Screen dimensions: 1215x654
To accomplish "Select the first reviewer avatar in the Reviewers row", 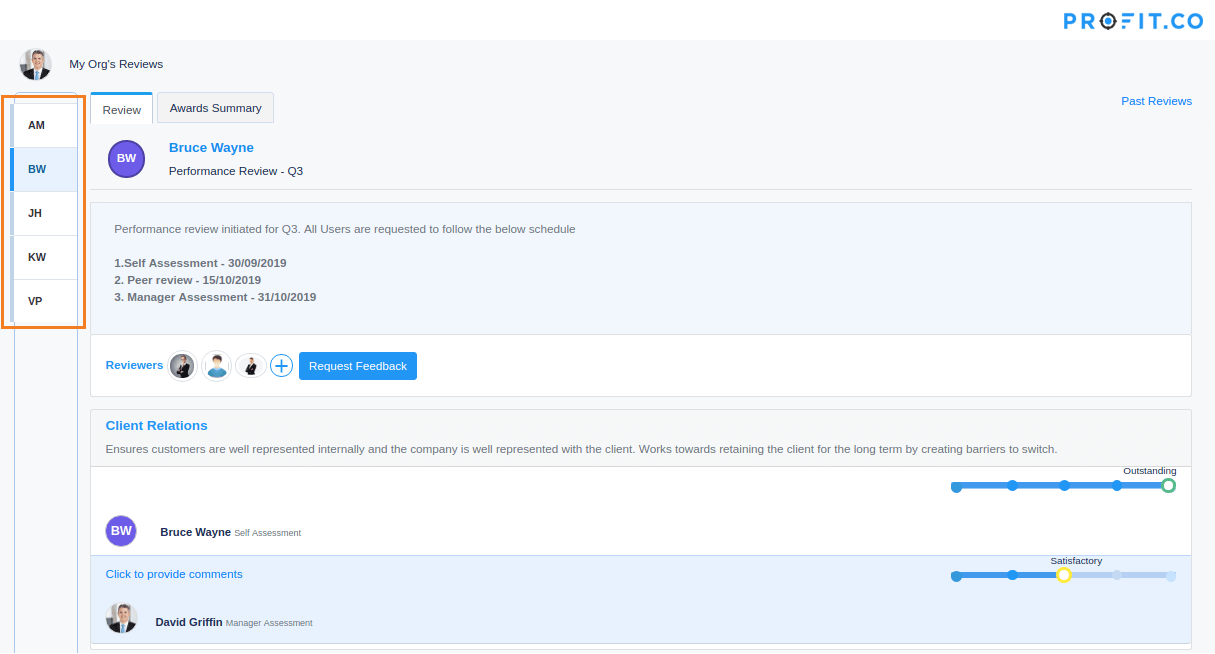I will (x=182, y=366).
